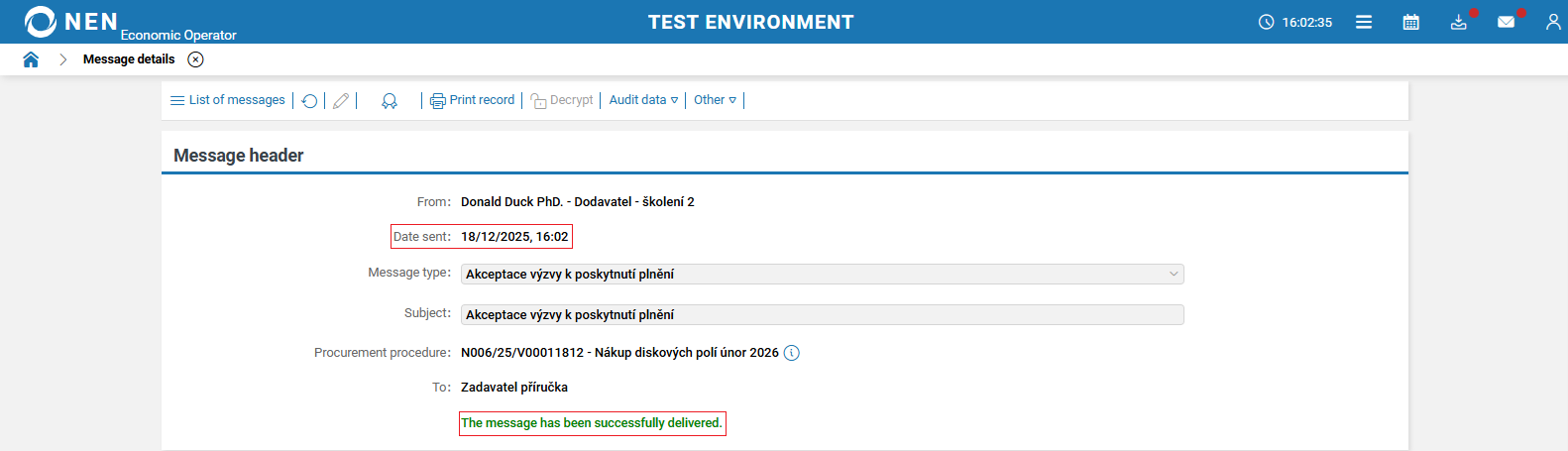Click the certificate ribbon icon

coord(390,101)
